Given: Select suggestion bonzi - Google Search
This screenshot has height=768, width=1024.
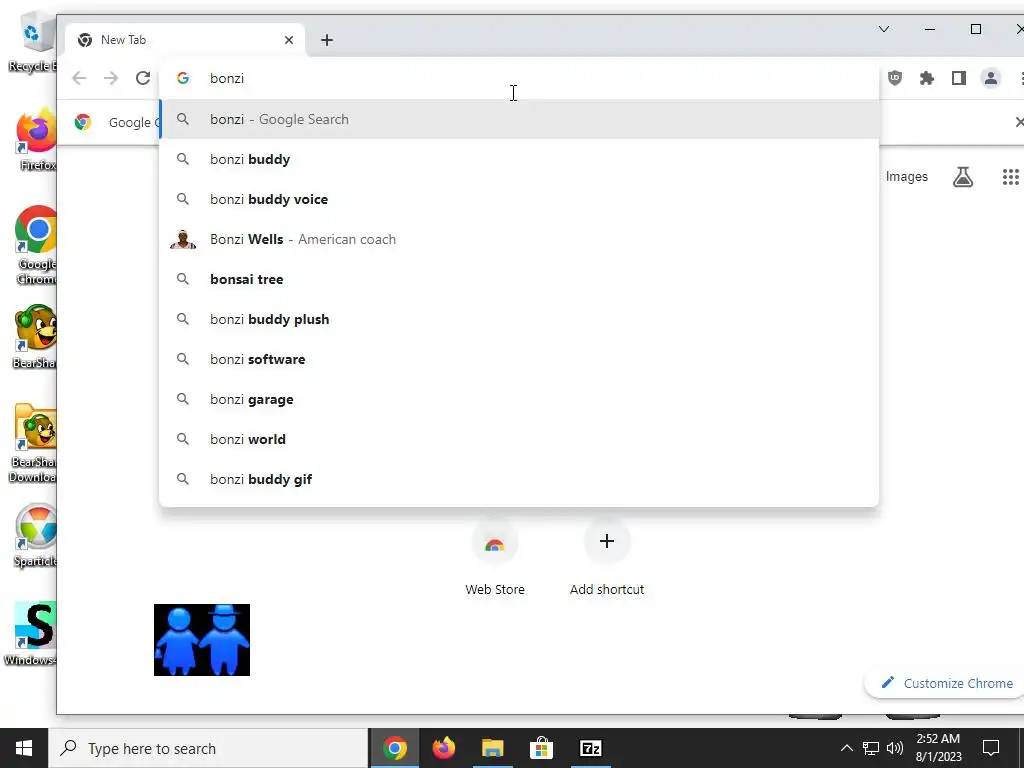Looking at the screenshot, I should click(519, 120).
